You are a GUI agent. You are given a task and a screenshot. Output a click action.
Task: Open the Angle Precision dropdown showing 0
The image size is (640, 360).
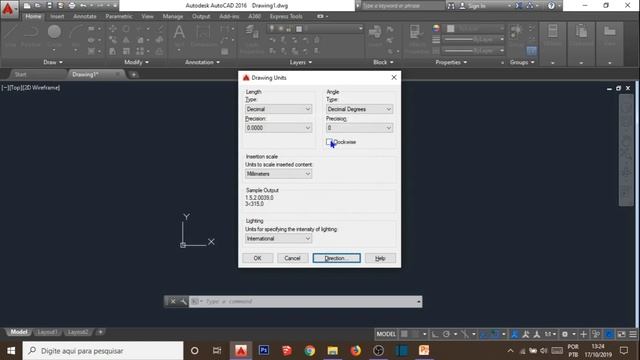point(359,128)
